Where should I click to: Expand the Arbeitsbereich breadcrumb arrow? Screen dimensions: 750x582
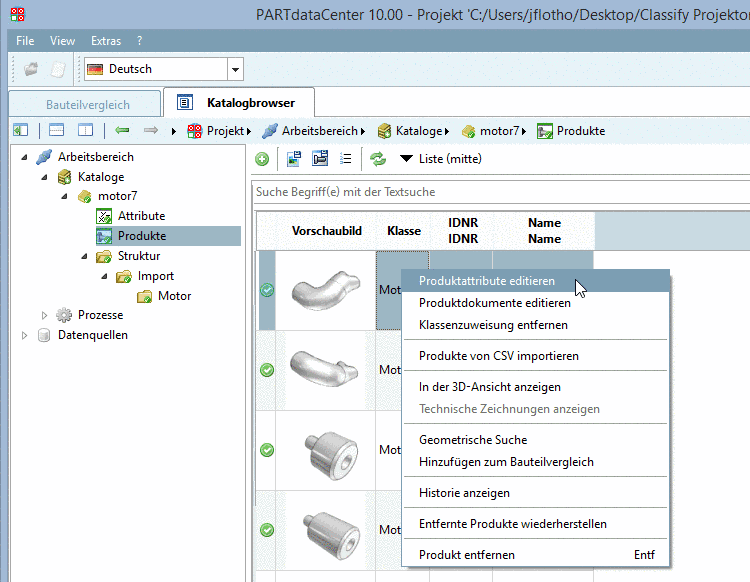363,132
